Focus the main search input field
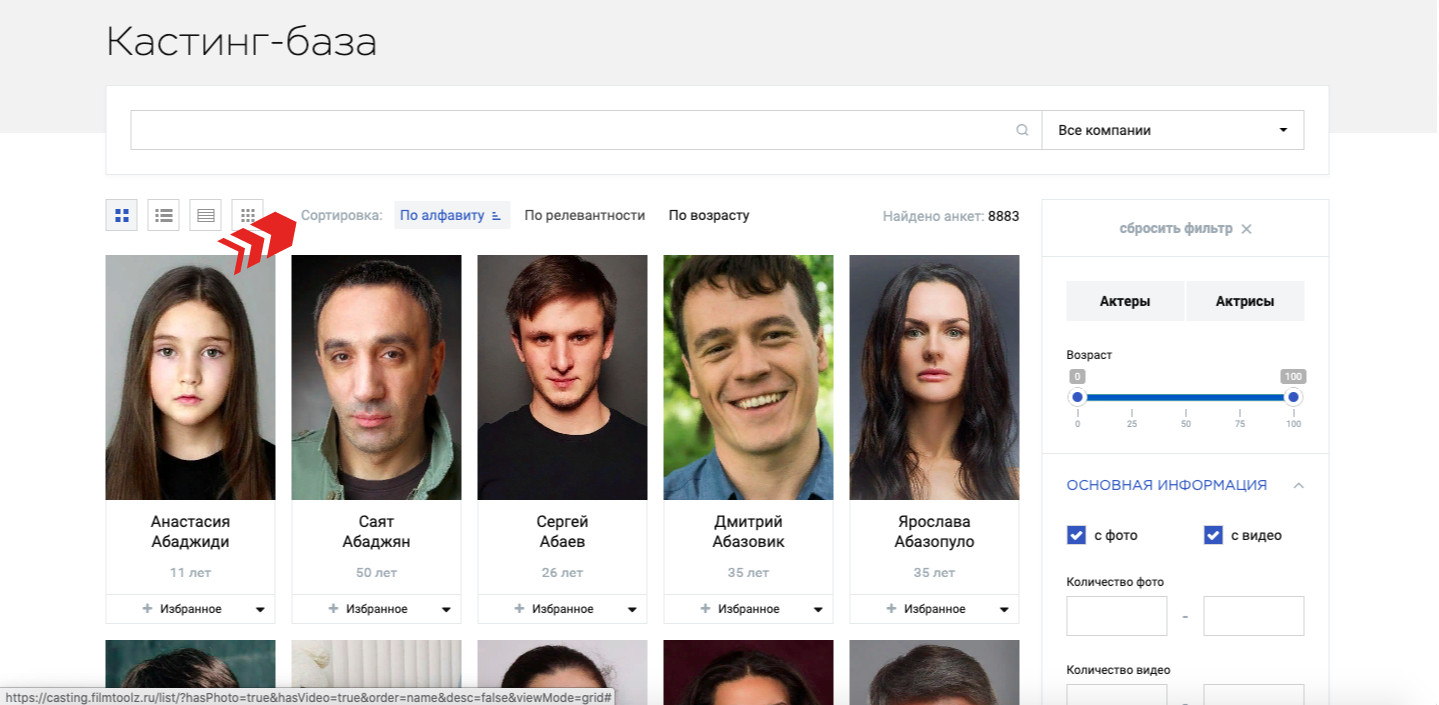The width and height of the screenshot is (1439, 705). pos(586,130)
